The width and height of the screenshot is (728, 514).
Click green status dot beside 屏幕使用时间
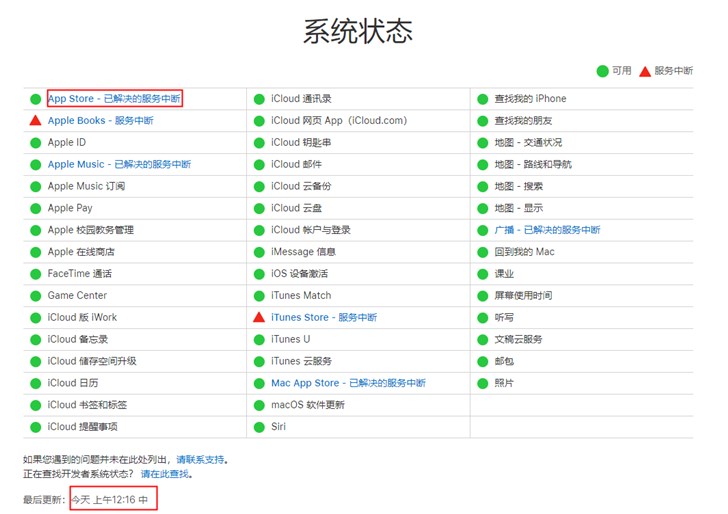pos(483,296)
